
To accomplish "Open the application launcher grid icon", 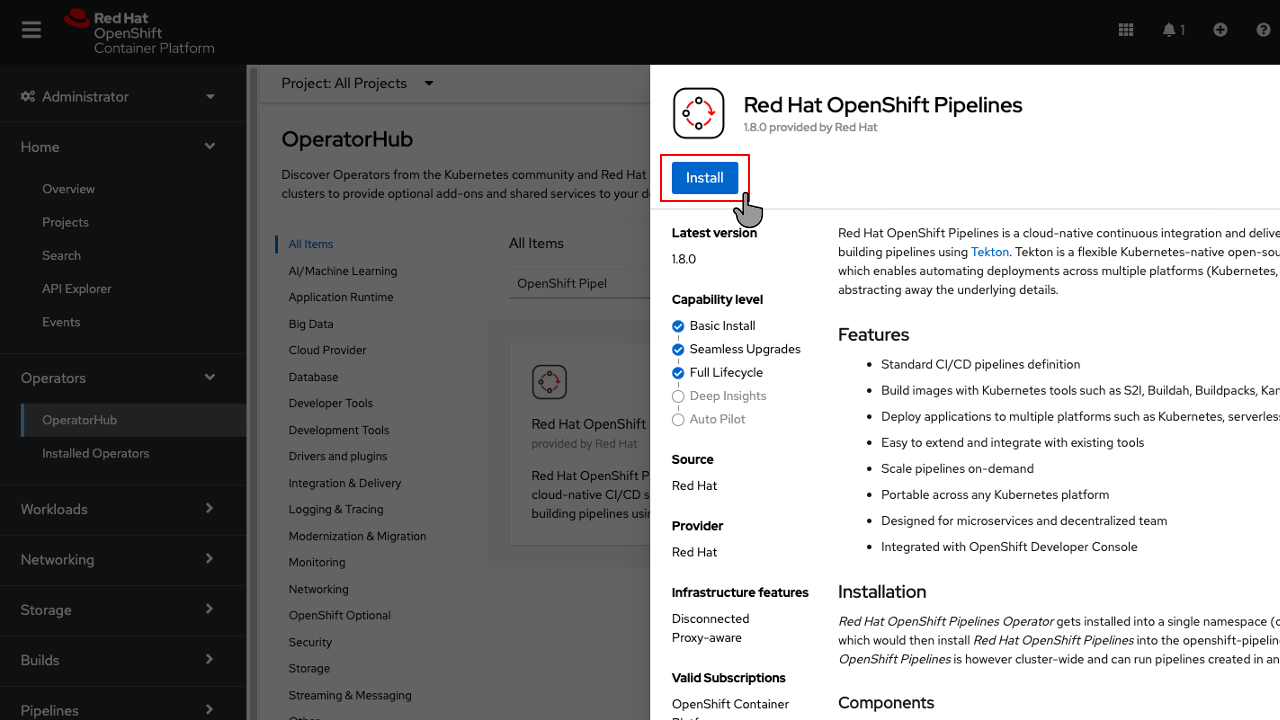I will 1126,30.
